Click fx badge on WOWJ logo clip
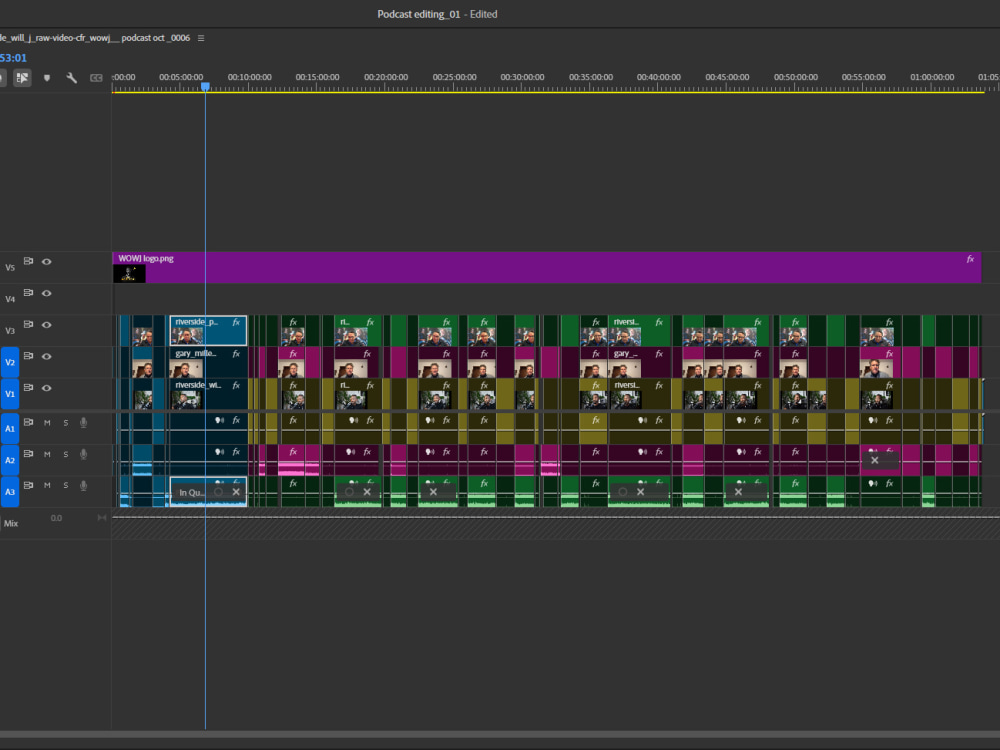This screenshot has height=750, width=1000. coord(970,259)
